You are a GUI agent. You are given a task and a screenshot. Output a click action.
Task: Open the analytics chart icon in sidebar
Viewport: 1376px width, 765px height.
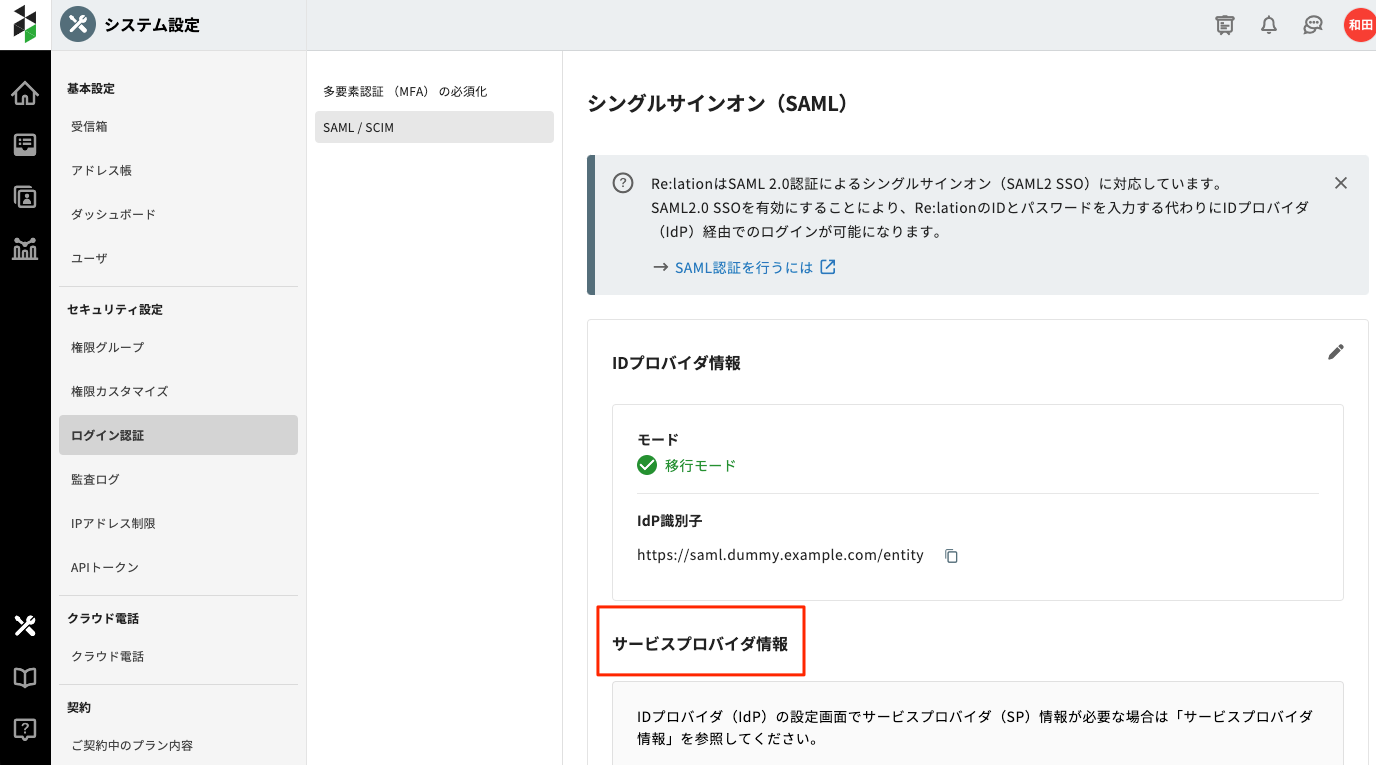pyautogui.click(x=25, y=248)
